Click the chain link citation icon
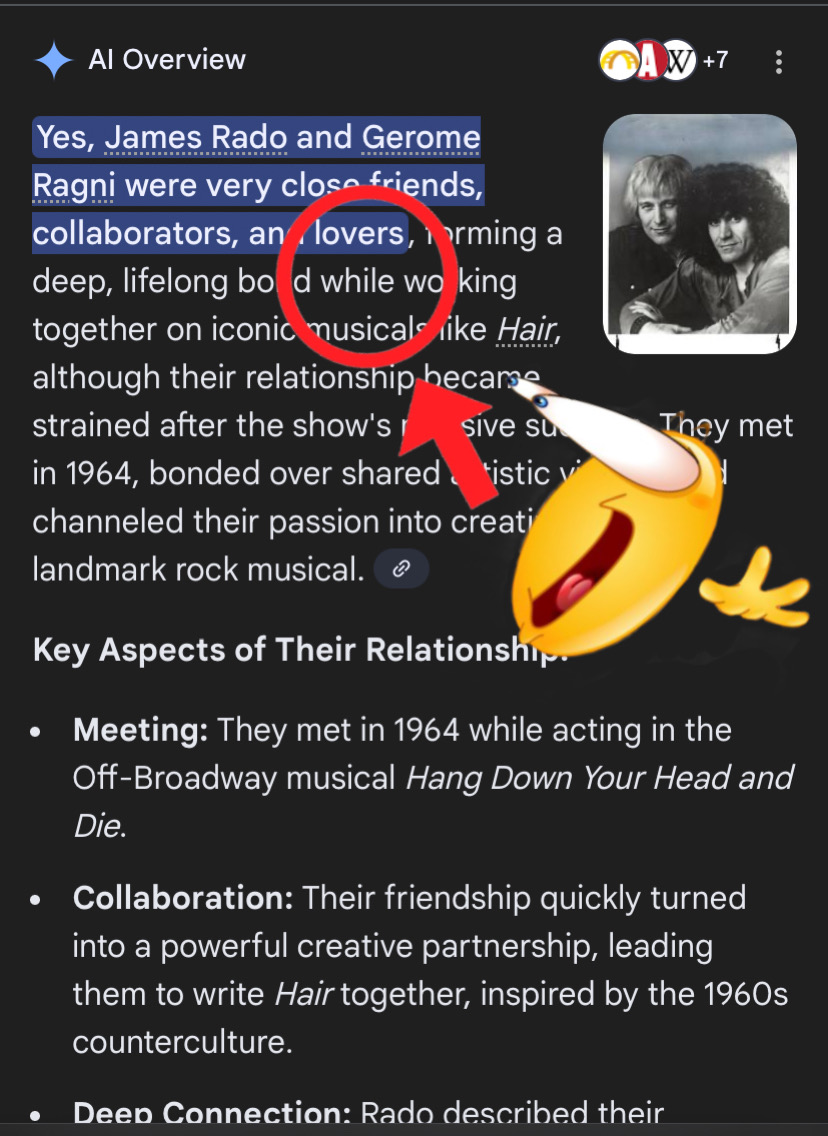Viewport: 828px width, 1136px height. [x=401, y=569]
